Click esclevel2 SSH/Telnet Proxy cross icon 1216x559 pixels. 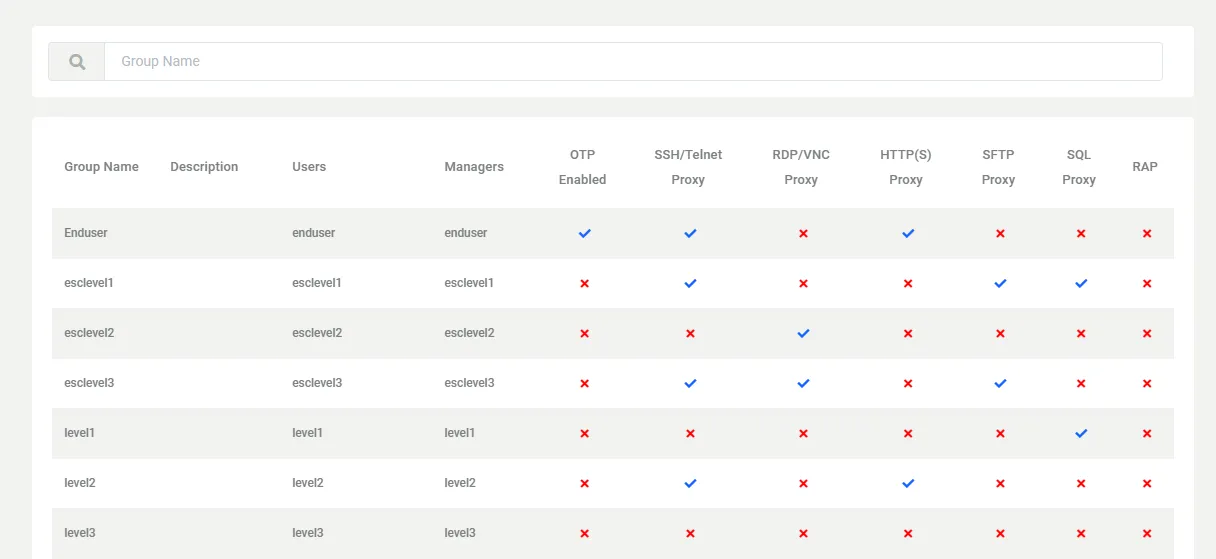(690, 333)
